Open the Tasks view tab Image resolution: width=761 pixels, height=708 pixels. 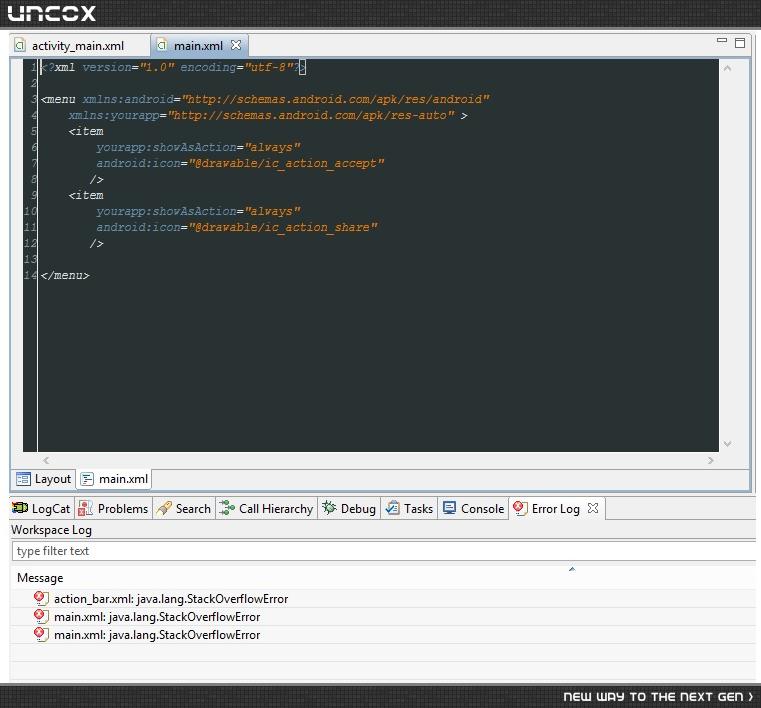click(409, 509)
